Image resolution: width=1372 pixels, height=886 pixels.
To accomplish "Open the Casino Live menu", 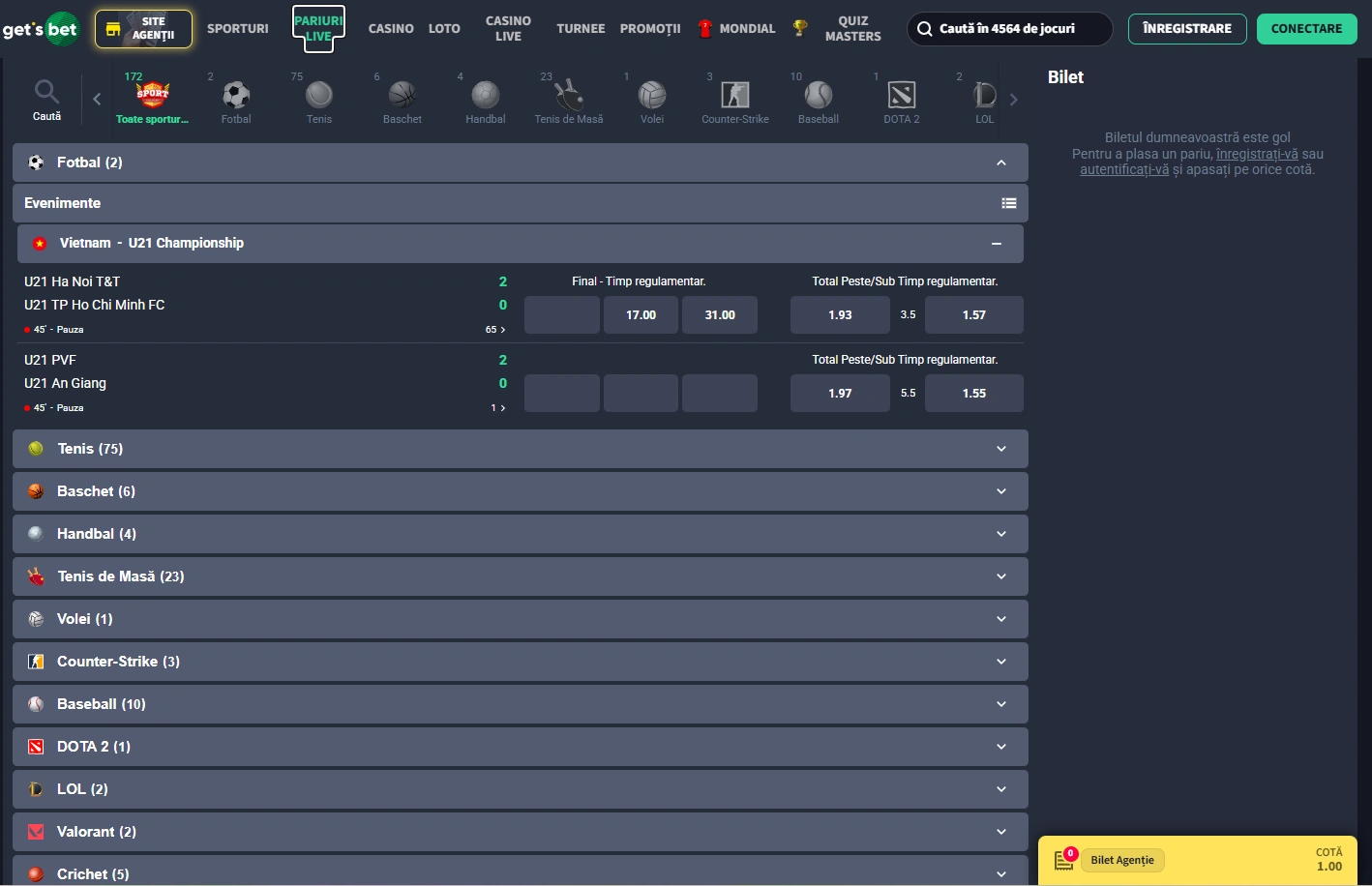I will pos(508,28).
